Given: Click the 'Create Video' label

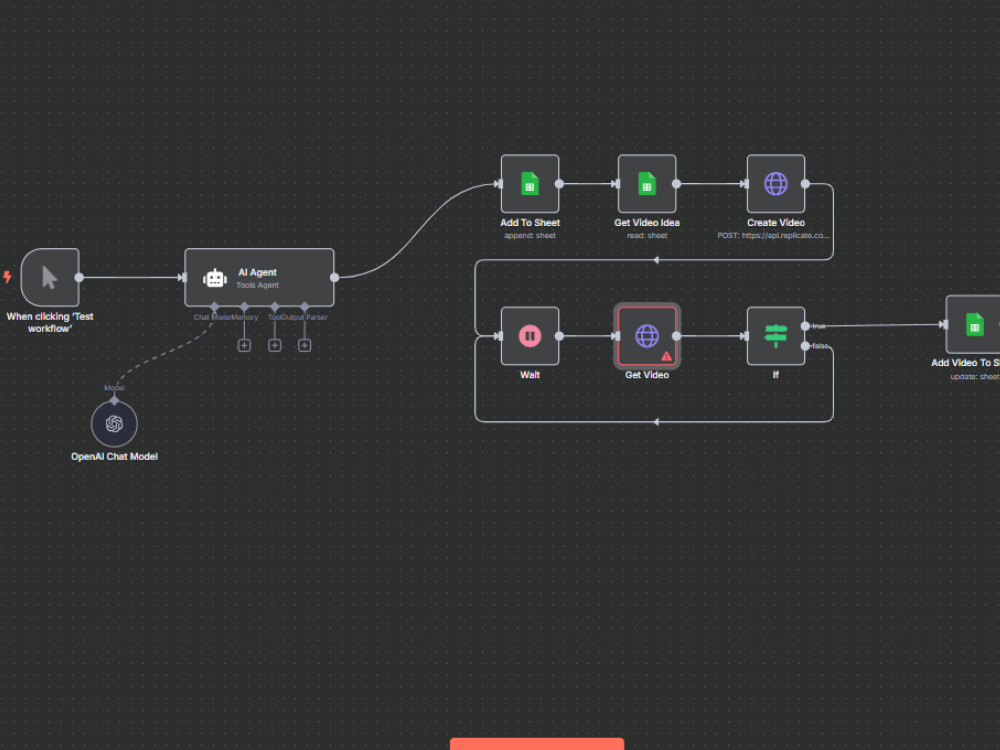Looking at the screenshot, I should tap(776, 223).
